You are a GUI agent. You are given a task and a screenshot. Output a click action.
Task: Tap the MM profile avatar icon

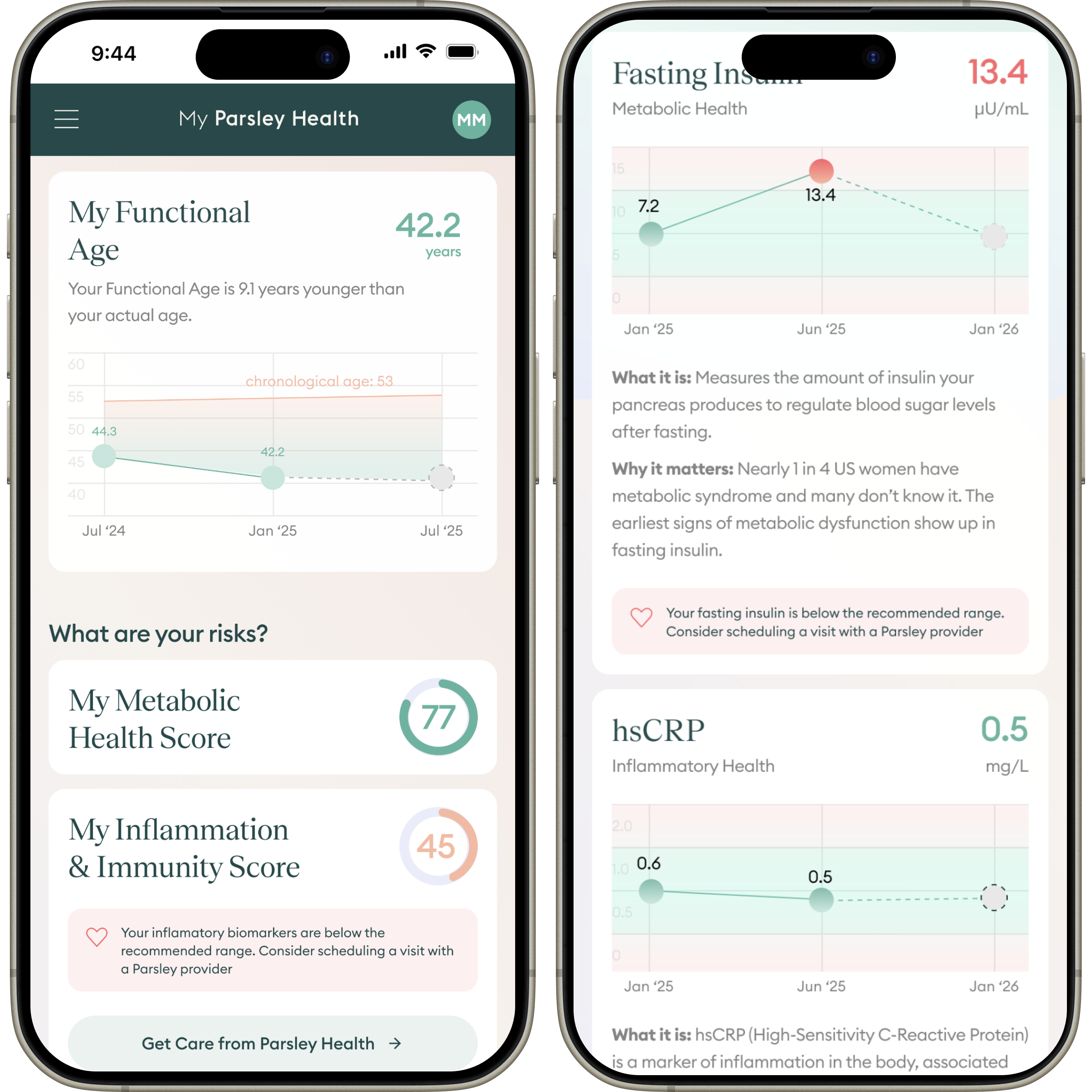pyautogui.click(x=468, y=119)
